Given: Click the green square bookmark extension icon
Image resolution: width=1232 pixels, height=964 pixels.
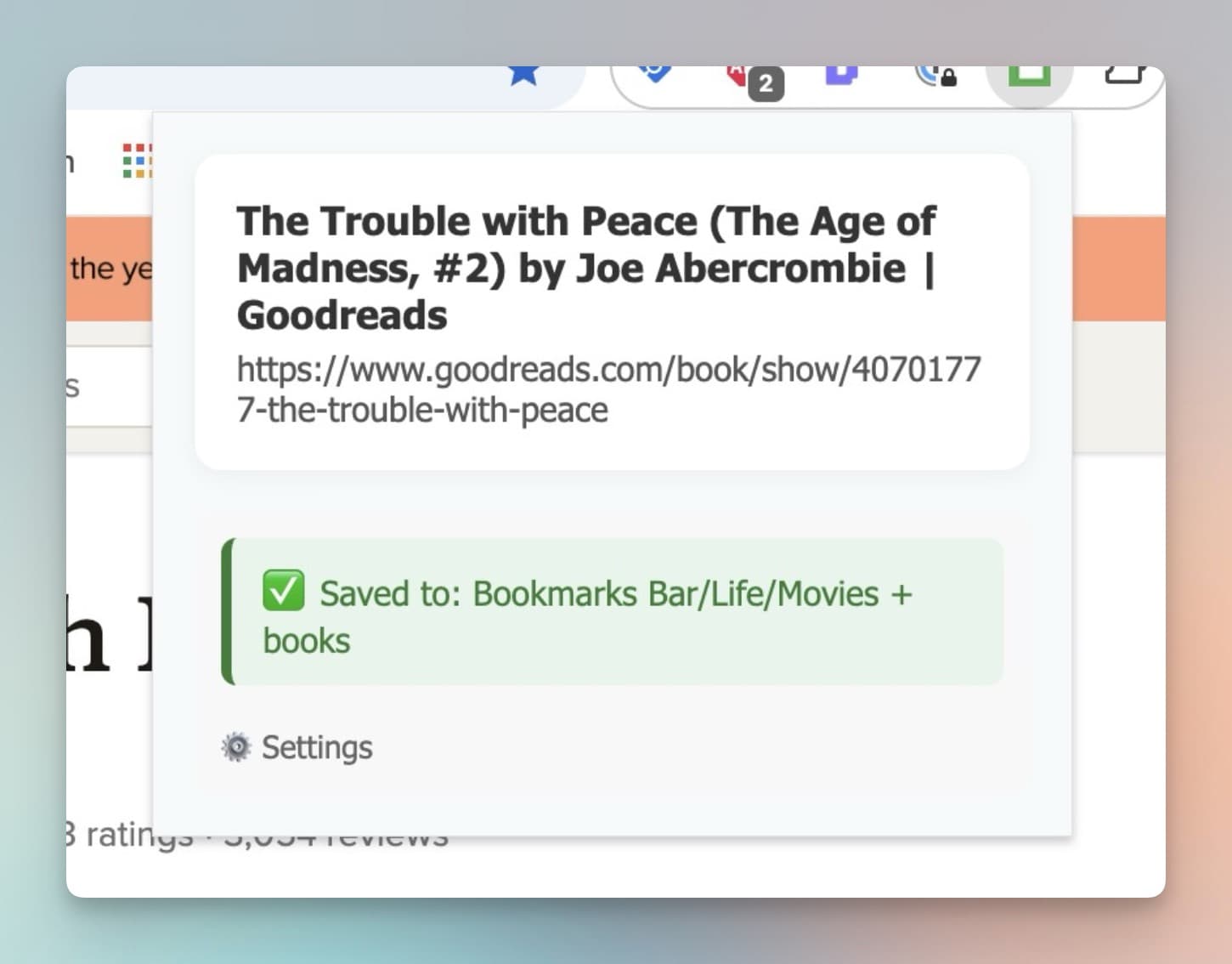Looking at the screenshot, I should [1029, 76].
